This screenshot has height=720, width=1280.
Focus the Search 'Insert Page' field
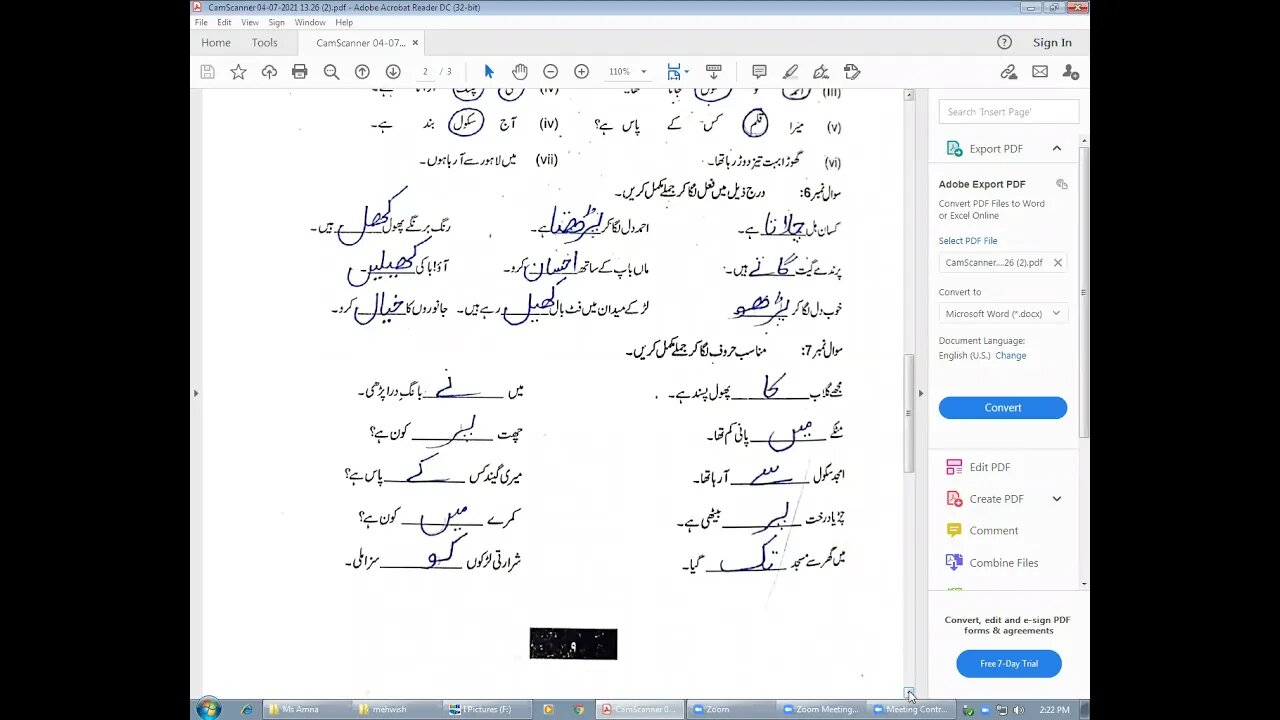(1009, 112)
